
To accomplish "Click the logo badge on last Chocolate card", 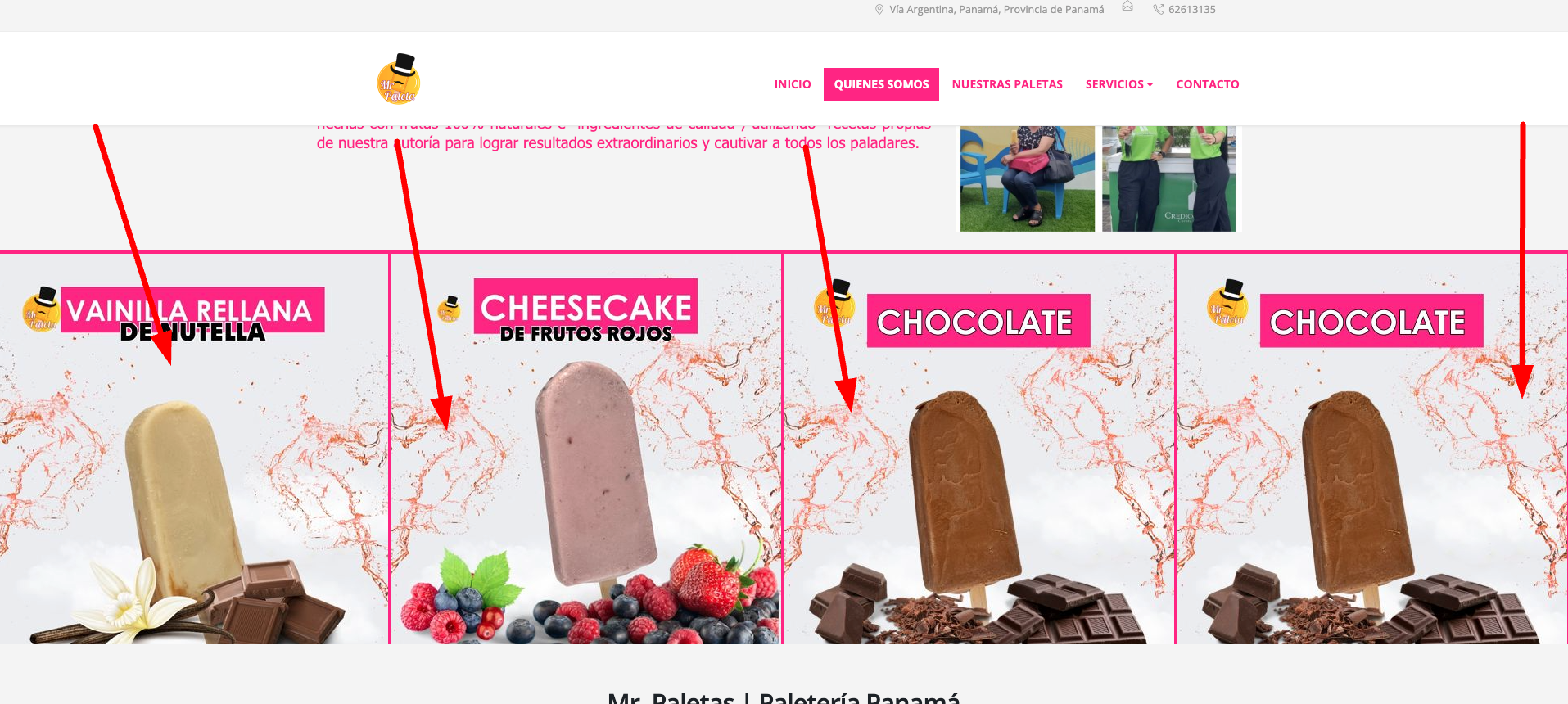I will click(x=1228, y=303).
